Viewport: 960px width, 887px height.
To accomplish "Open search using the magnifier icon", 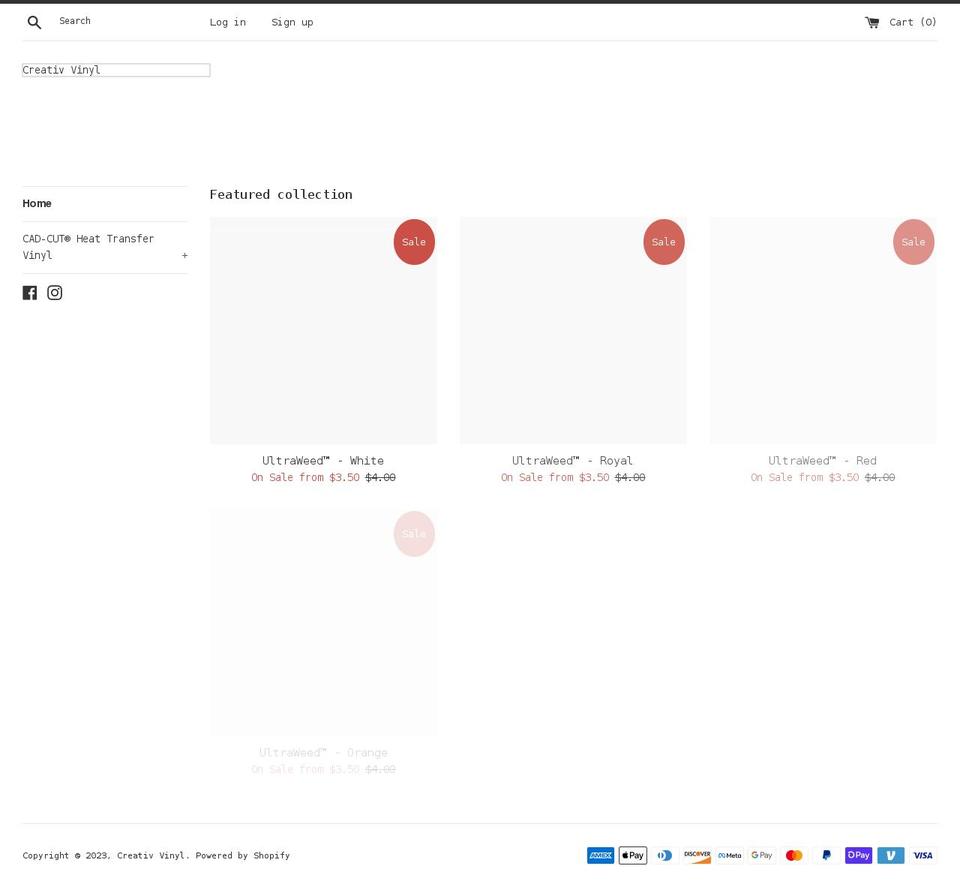I will tap(34, 21).
